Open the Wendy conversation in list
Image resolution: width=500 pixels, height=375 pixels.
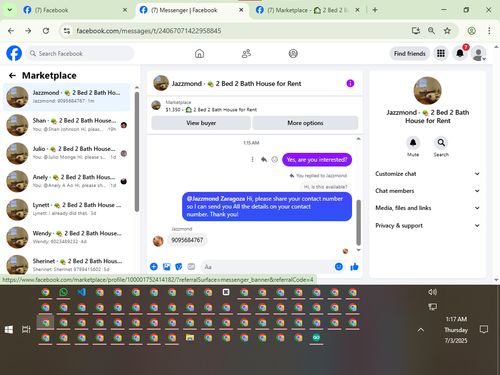point(67,237)
